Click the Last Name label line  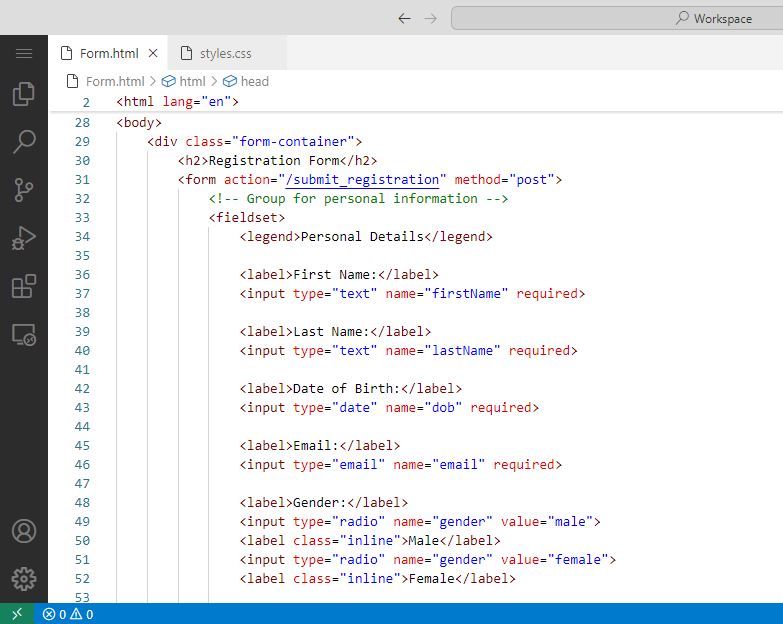point(335,331)
